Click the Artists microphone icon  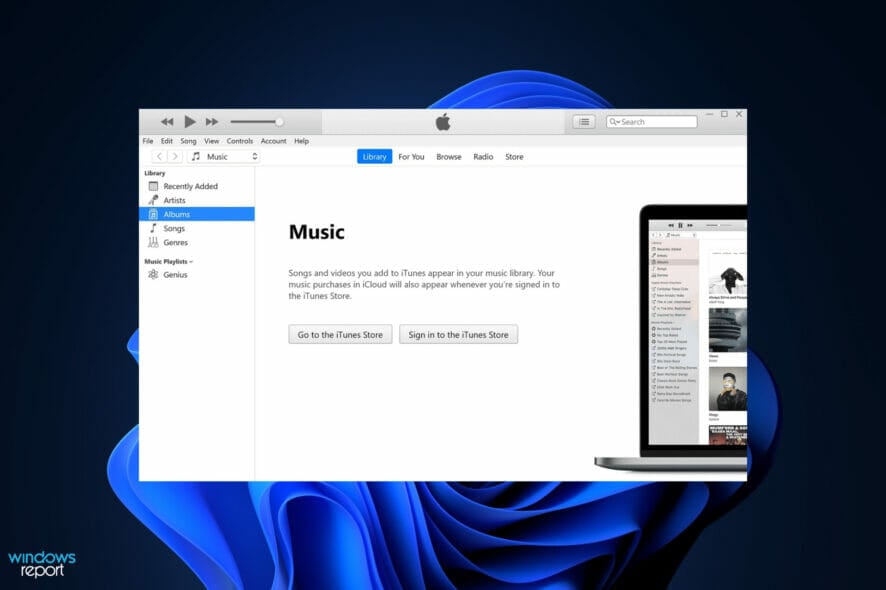click(x=153, y=200)
